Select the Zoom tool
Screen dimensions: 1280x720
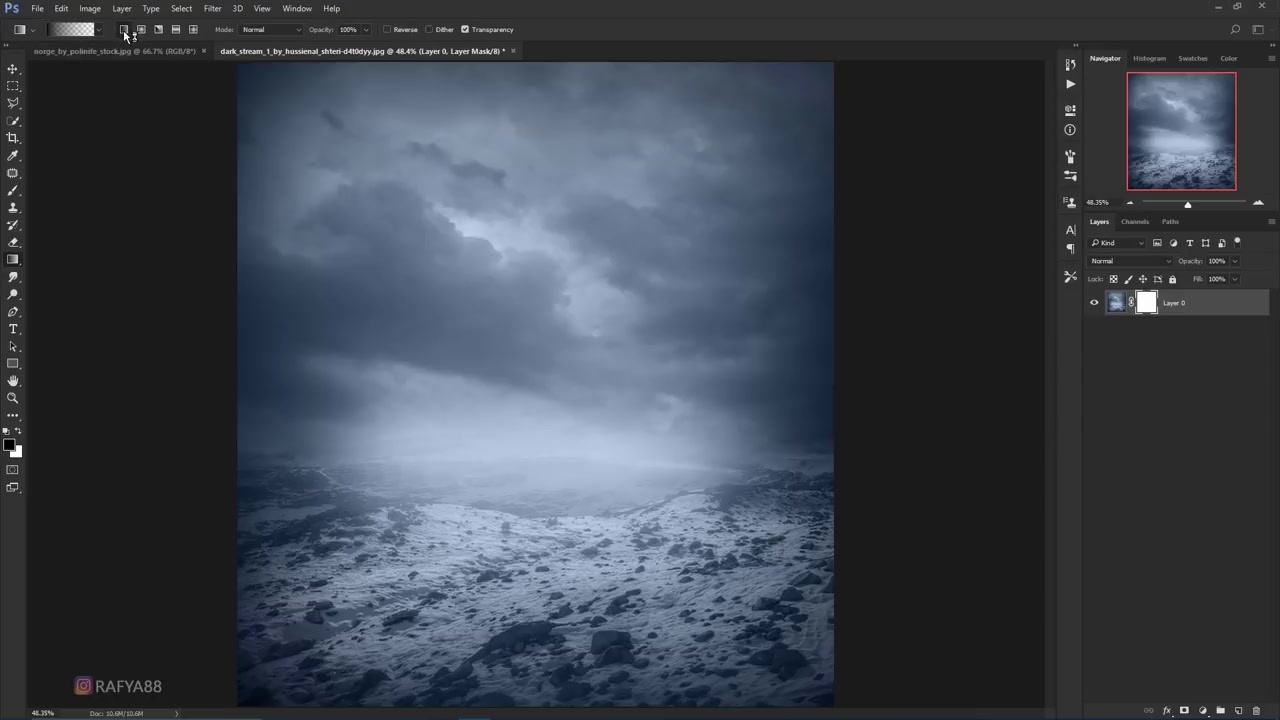tap(13, 398)
